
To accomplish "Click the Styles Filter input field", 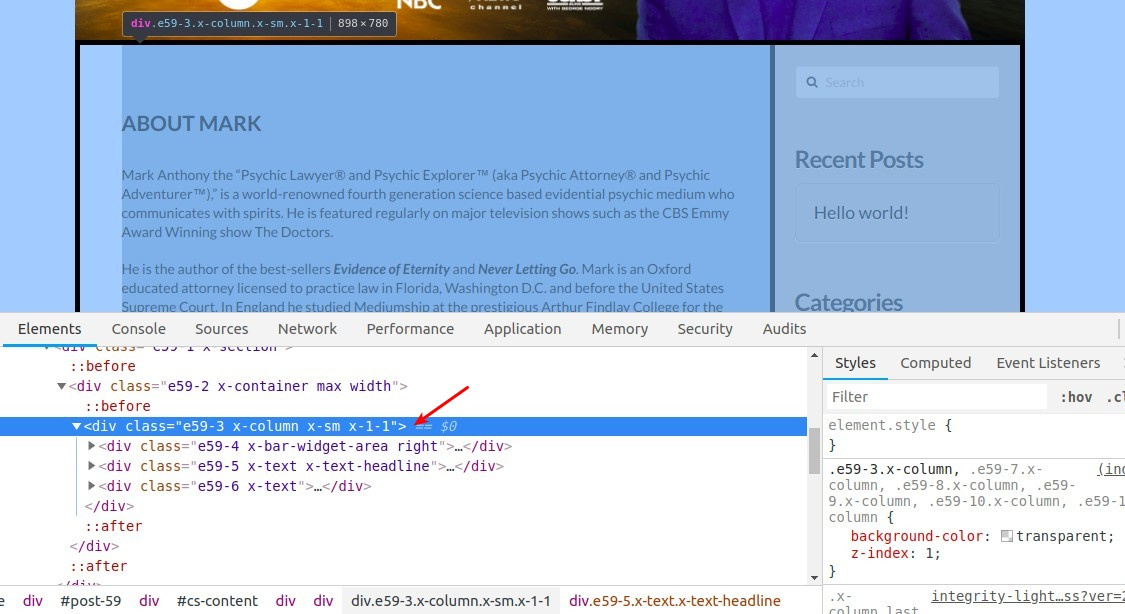I will tap(936, 397).
